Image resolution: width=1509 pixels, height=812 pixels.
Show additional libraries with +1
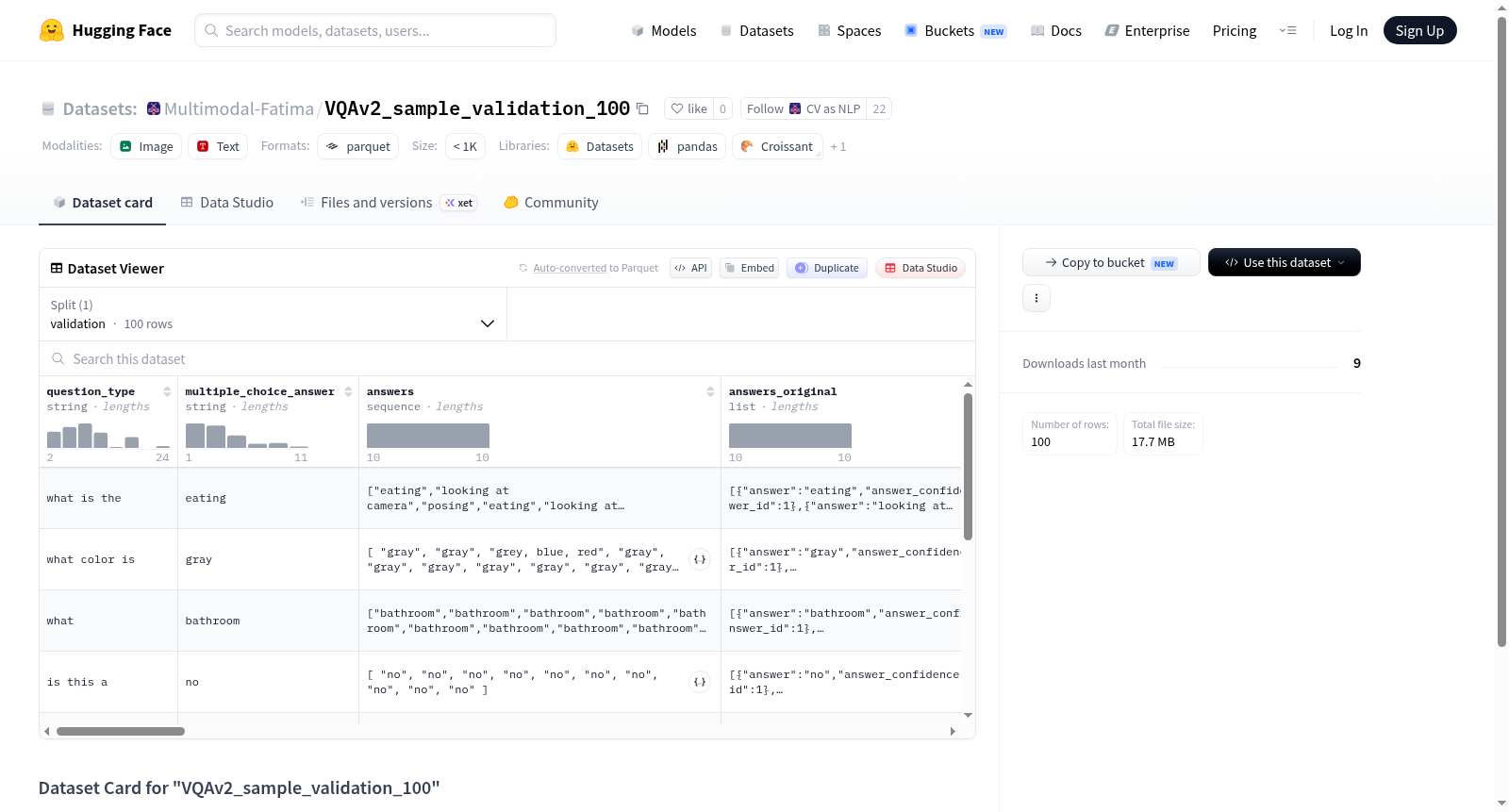tap(838, 146)
